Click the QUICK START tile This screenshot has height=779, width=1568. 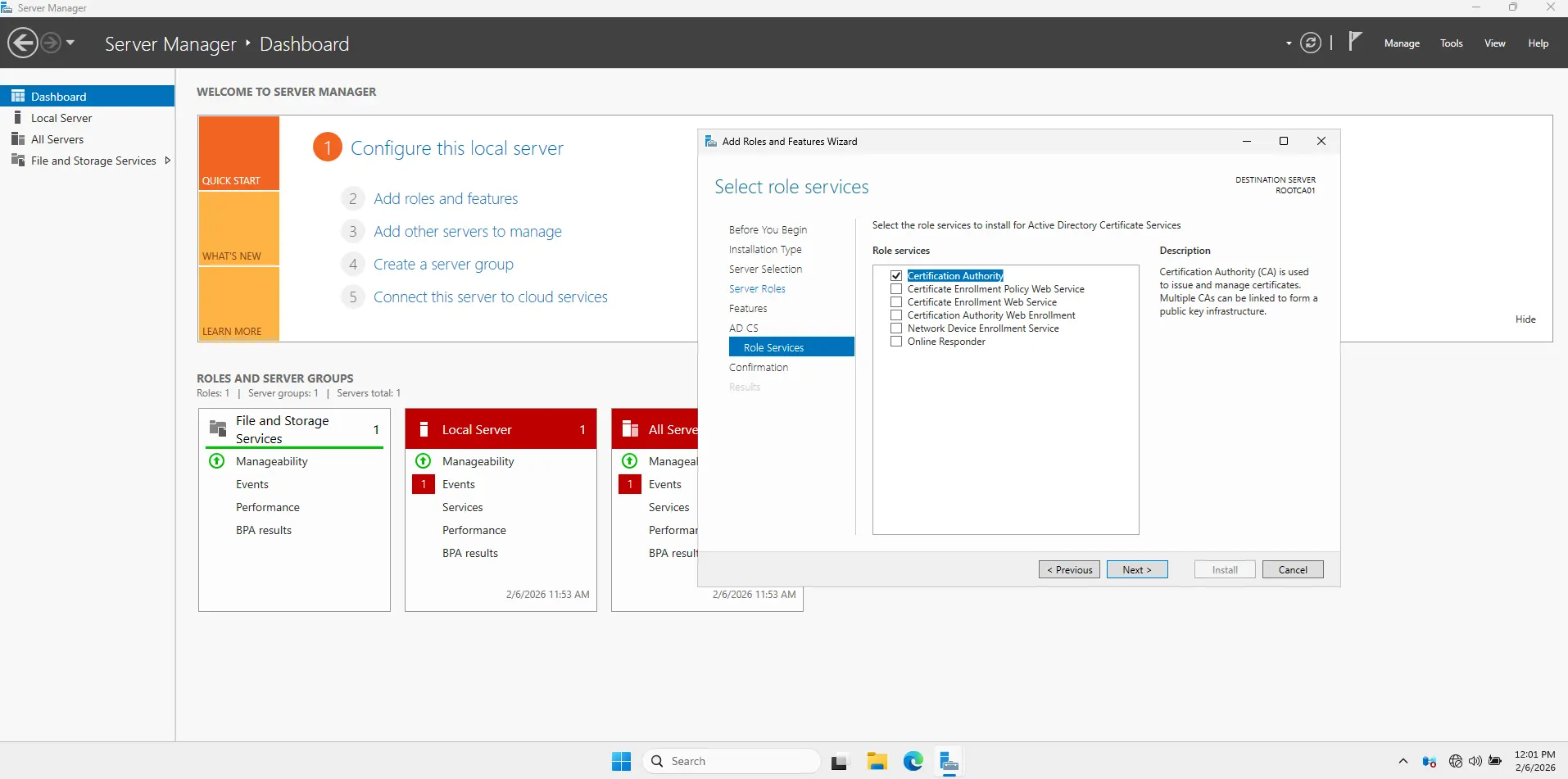pyautogui.click(x=238, y=153)
